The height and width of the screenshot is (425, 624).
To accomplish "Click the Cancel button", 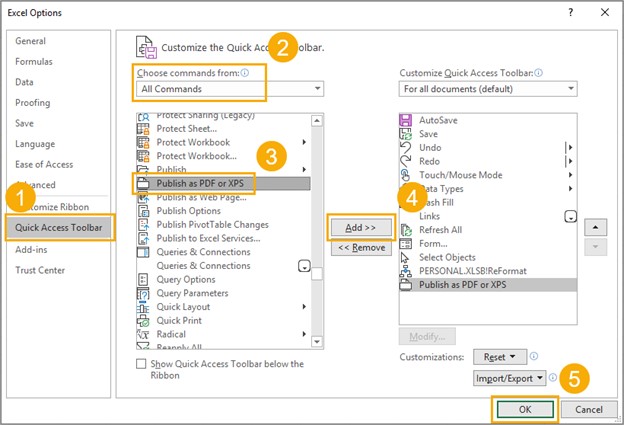I will [x=589, y=409].
